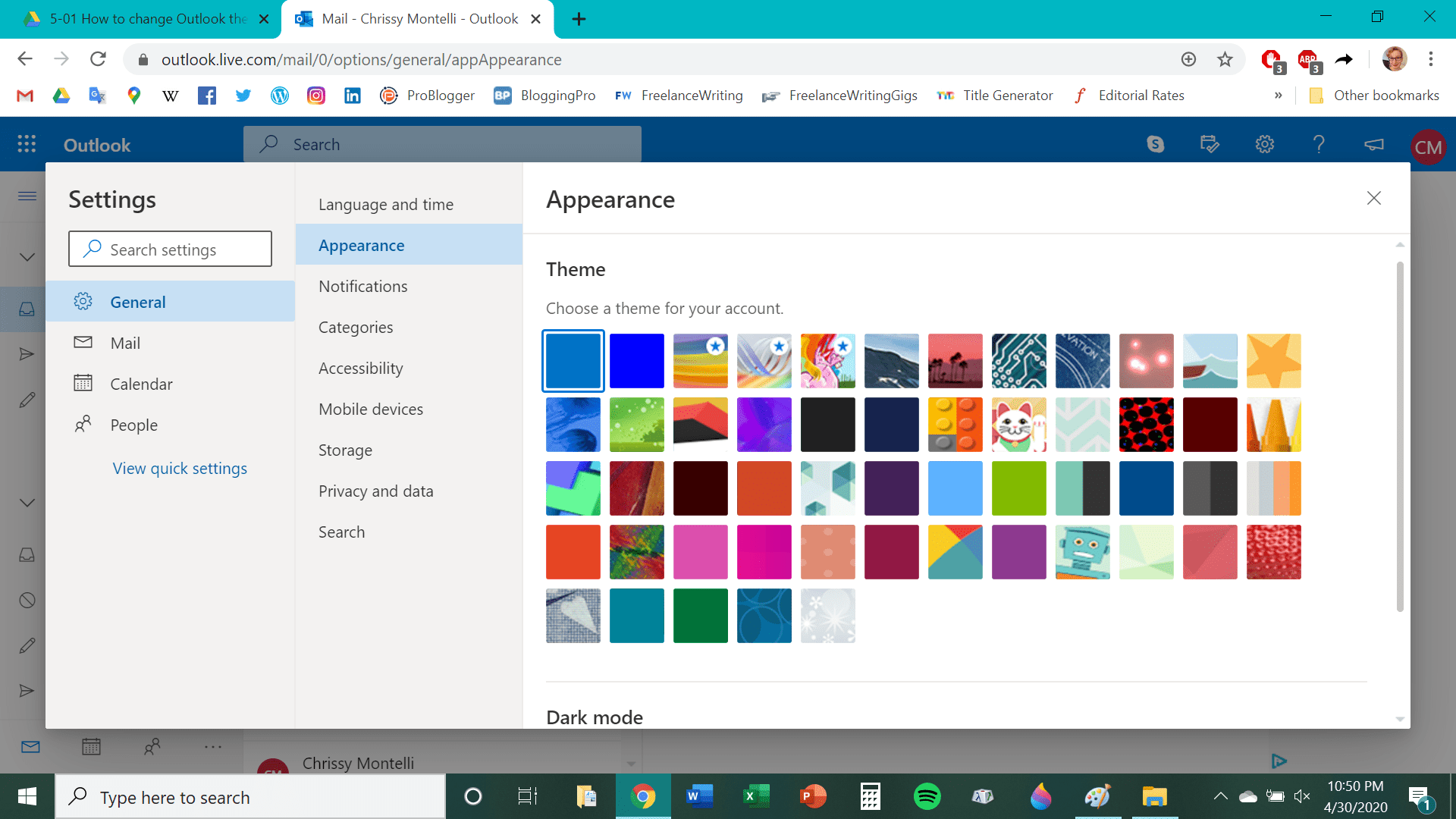This screenshot has width=1456, height=819.
Task: Open Microsoft Word from the taskbar
Action: pos(699,796)
